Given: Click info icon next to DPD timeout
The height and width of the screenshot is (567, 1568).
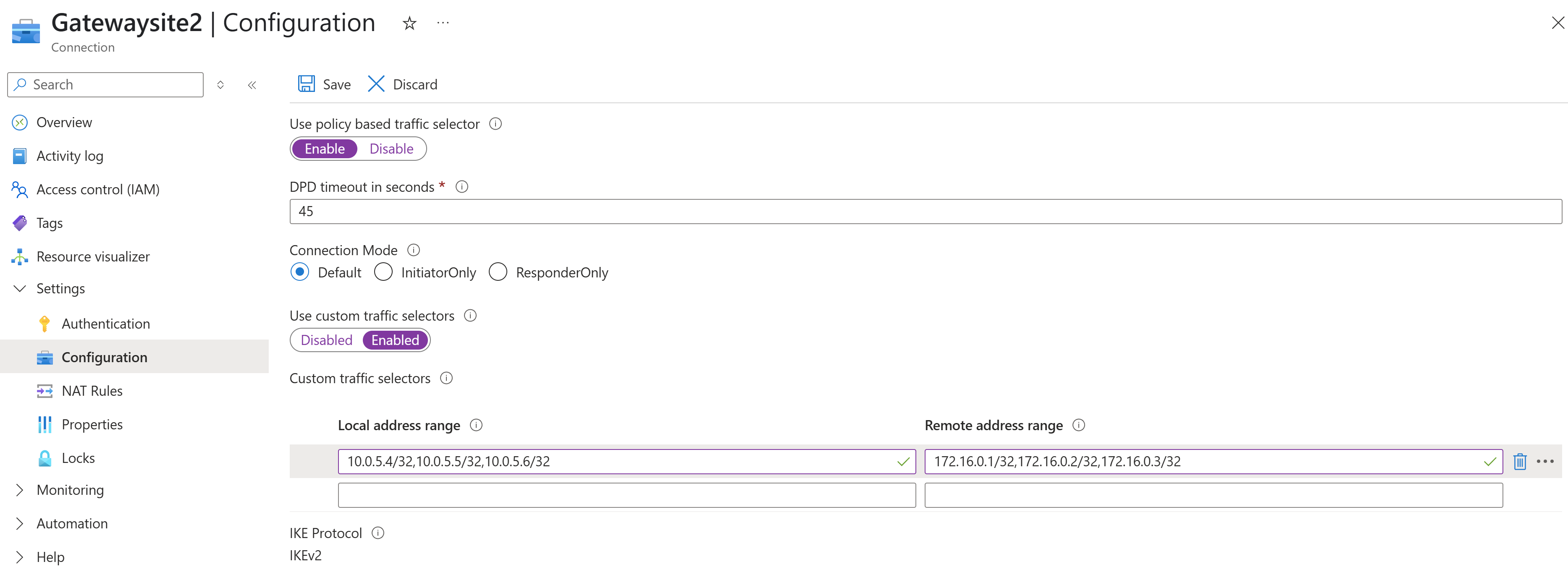Looking at the screenshot, I should [462, 187].
